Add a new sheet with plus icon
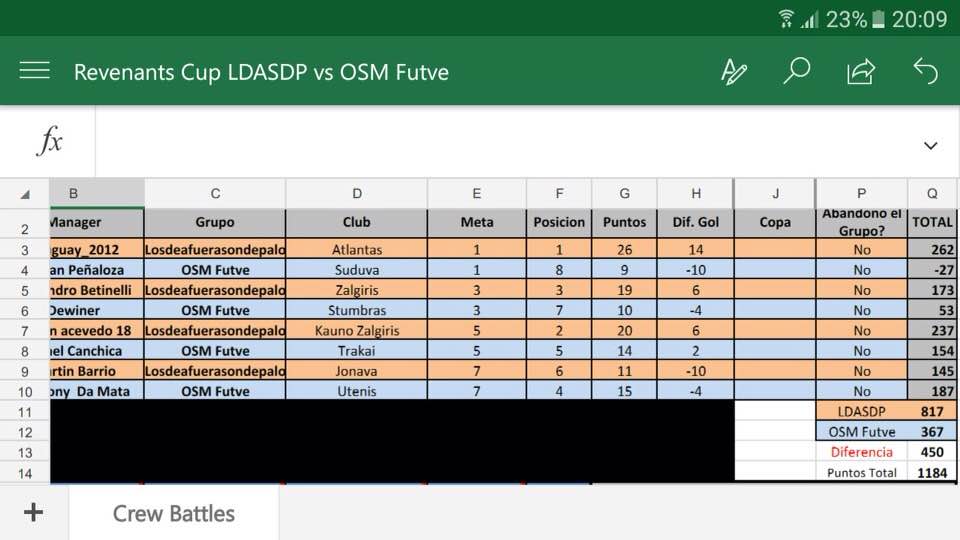This screenshot has height=540, width=960. coord(34,512)
